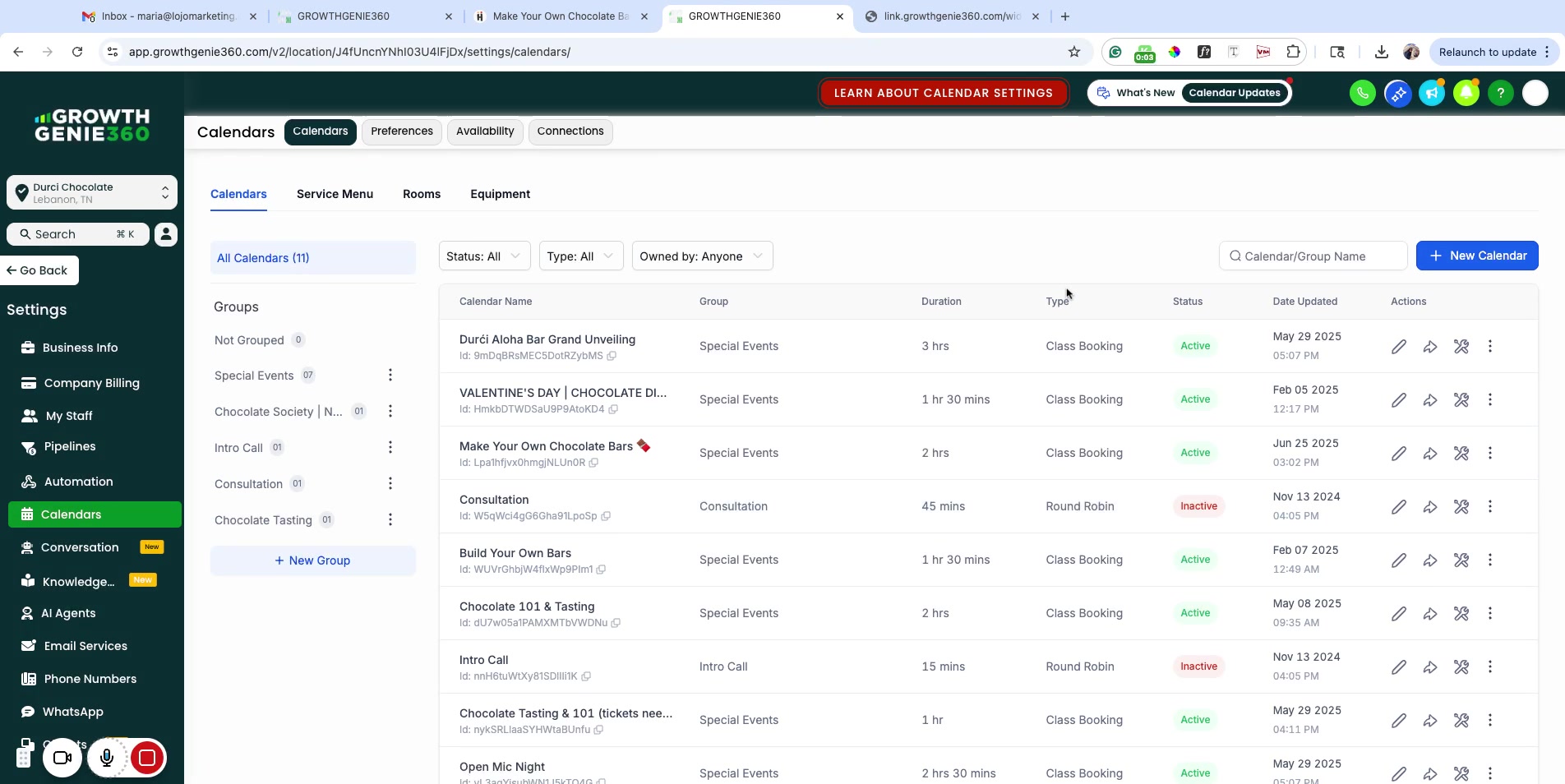Expand the Status: All filter dropdown
The height and width of the screenshot is (784, 1565).
click(484, 256)
